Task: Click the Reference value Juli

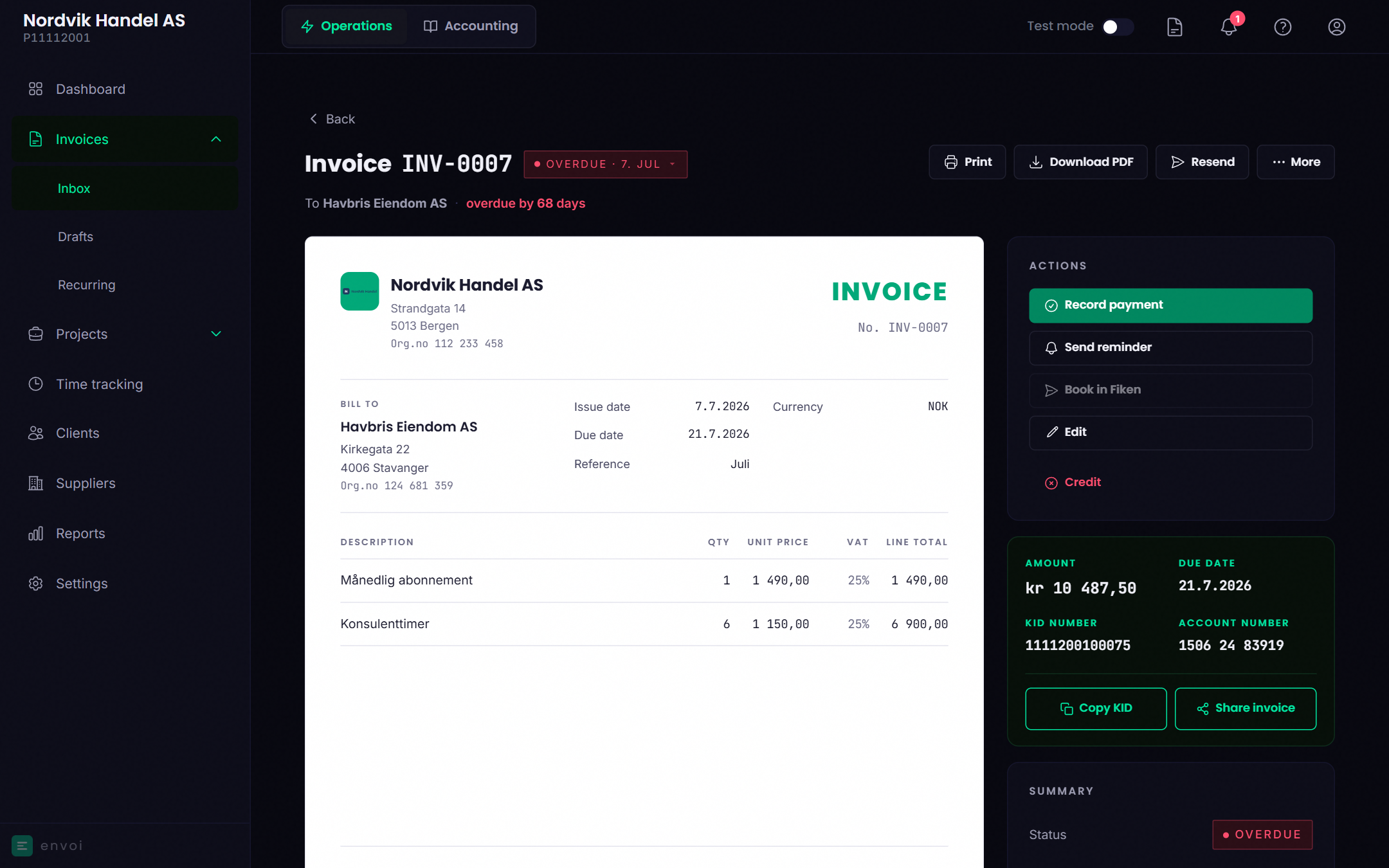Action: [x=740, y=464]
